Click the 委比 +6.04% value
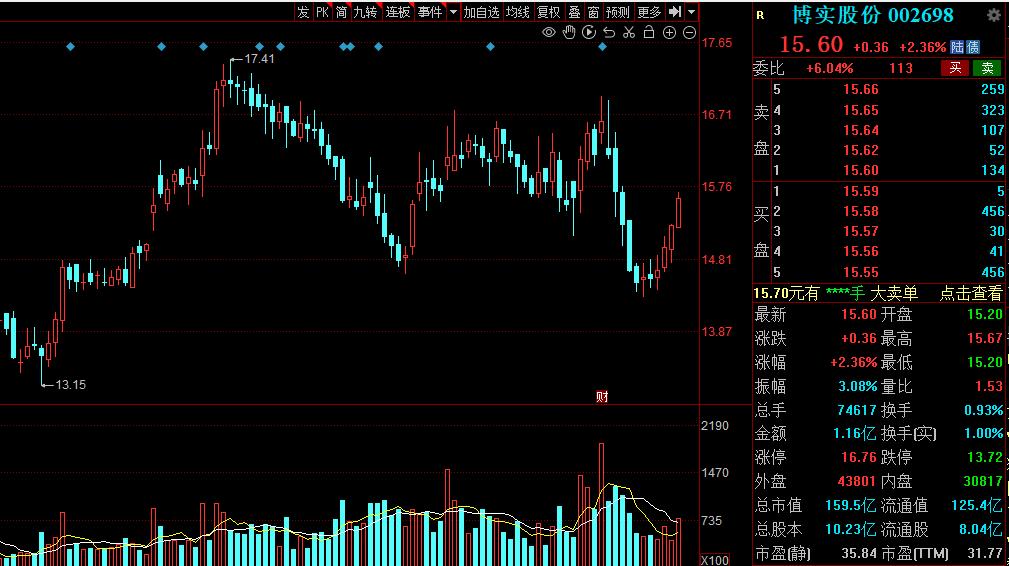 click(x=829, y=68)
